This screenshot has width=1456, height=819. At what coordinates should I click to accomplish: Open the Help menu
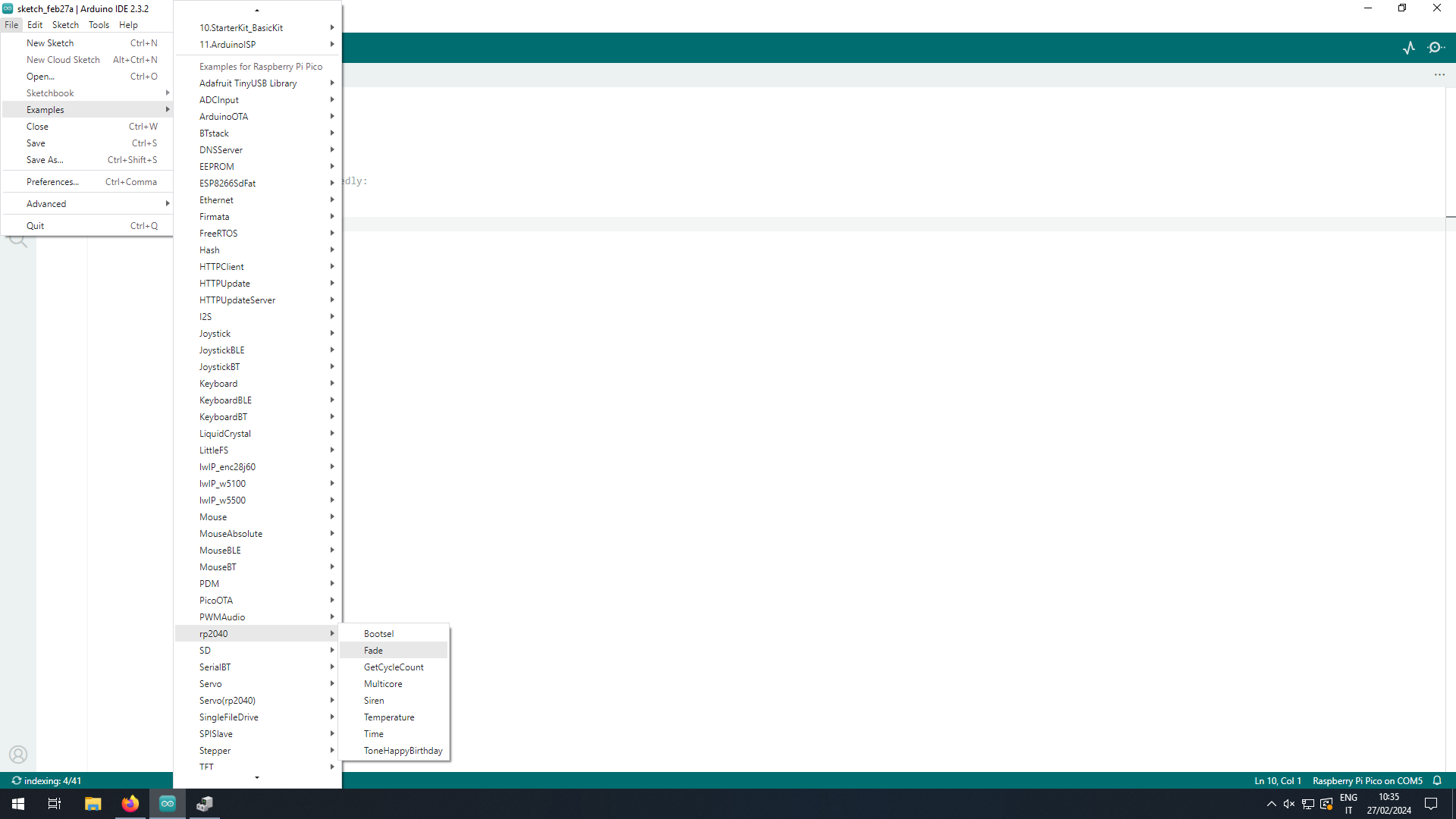tap(128, 25)
